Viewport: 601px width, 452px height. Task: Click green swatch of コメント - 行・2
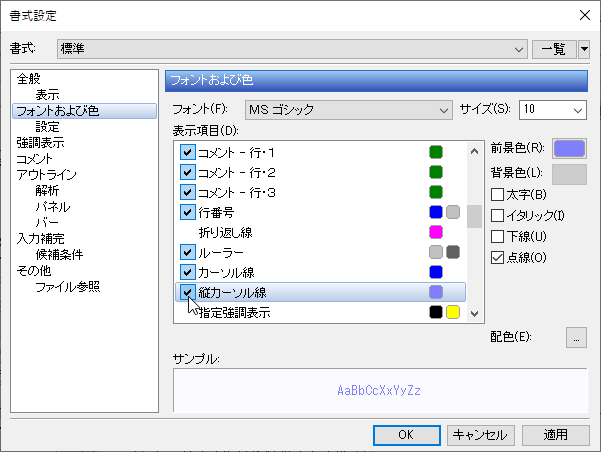[436, 172]
